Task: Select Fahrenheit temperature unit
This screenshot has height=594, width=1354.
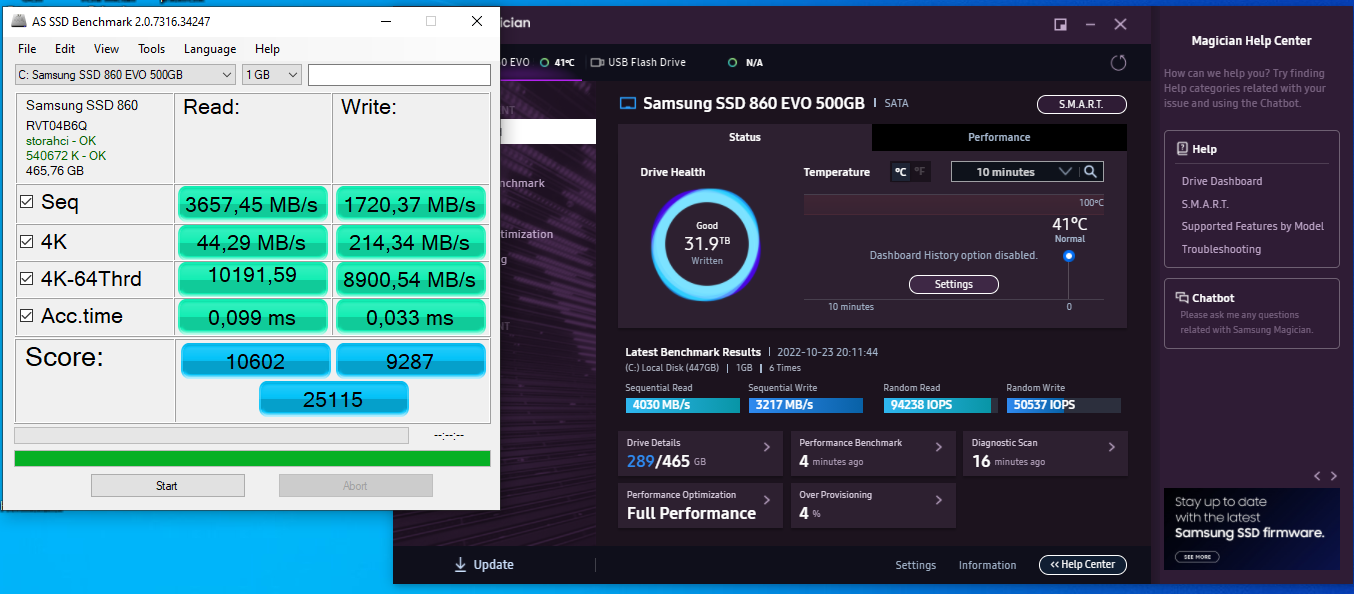Action: click(919, 172)
